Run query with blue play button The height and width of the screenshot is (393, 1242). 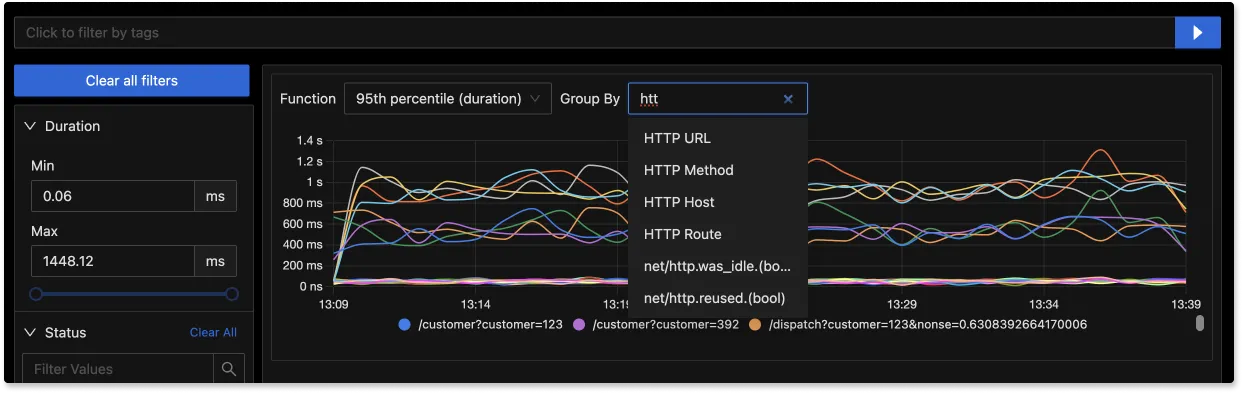pyautogui.click(x=1197, y=32)
